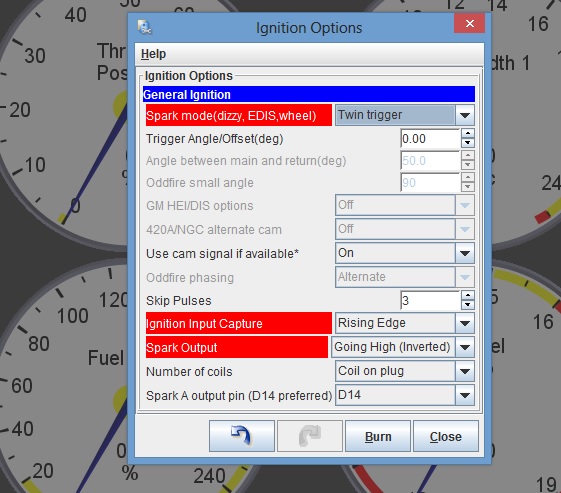Decrease Trigger Angle/Offset with down arrow
The width and height of the screenshot is (561, 493).
(x=468, y=143)
